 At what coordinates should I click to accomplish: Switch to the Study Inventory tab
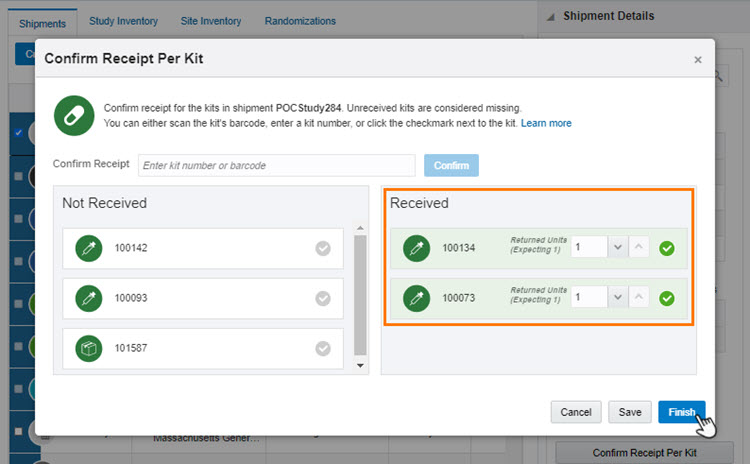pyautogui.click(x=121, y=21)
